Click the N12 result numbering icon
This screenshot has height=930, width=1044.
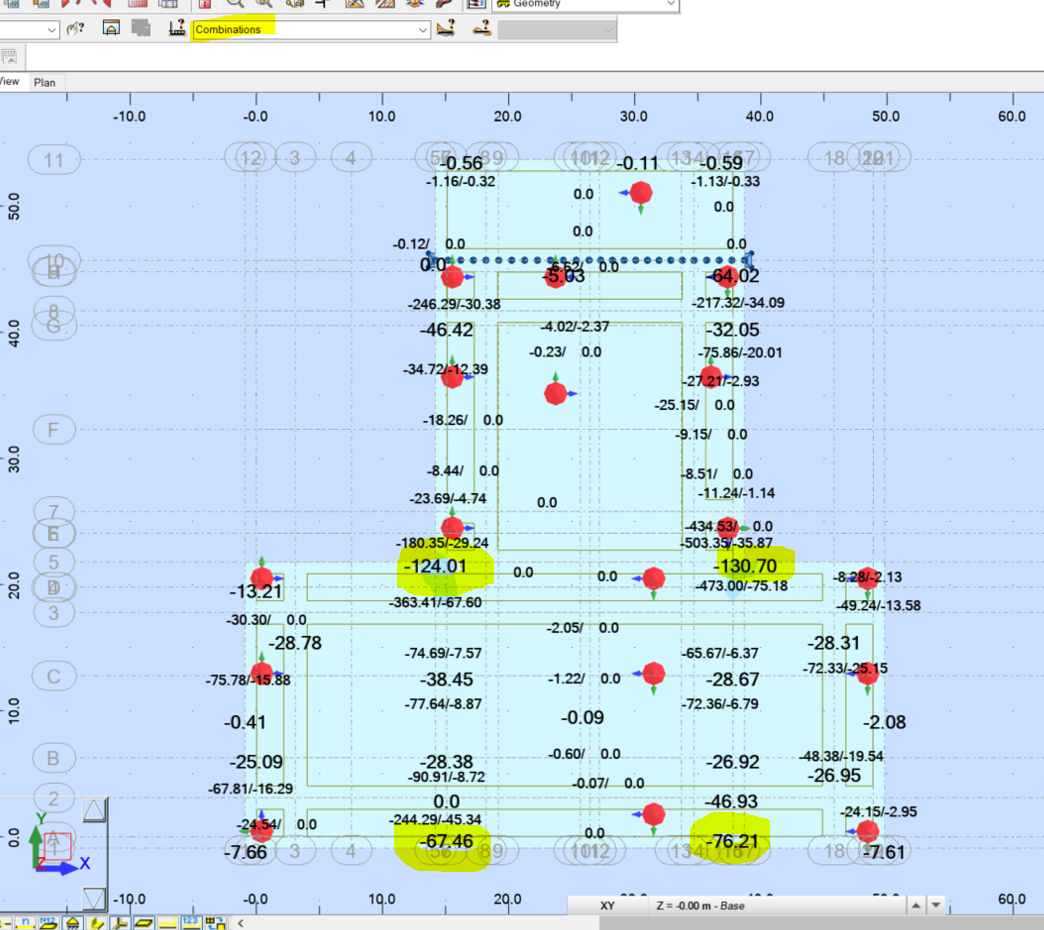pyautogui.click(x=48, y=922)
